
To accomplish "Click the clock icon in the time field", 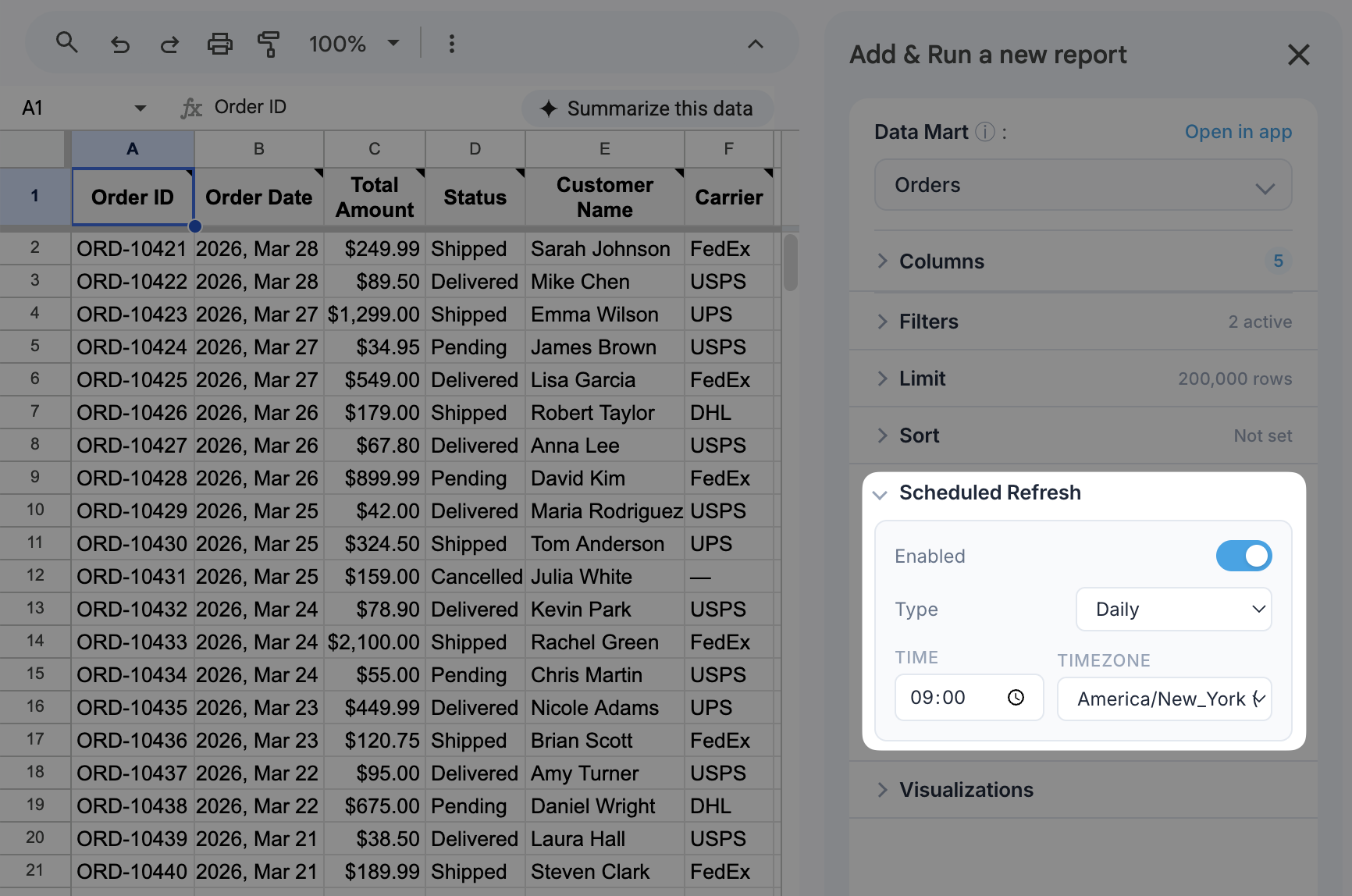I will coord(1016,698).
